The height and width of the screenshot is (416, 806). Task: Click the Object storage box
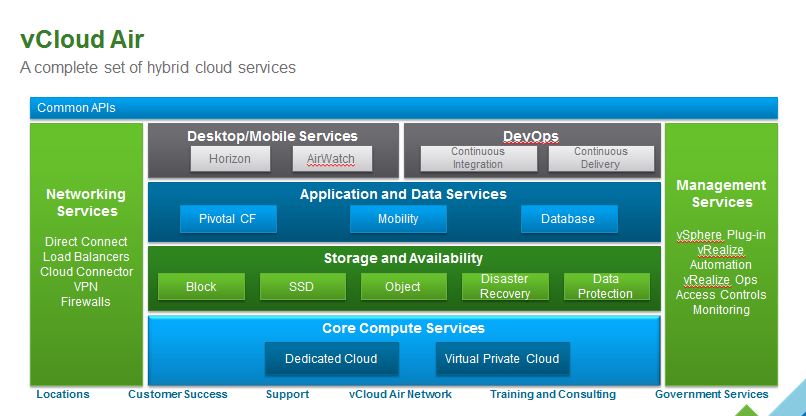(x=403, y=287)
